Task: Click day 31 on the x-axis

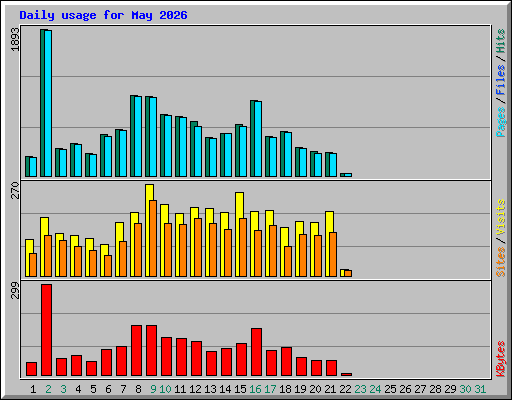Action: point(480,389)
